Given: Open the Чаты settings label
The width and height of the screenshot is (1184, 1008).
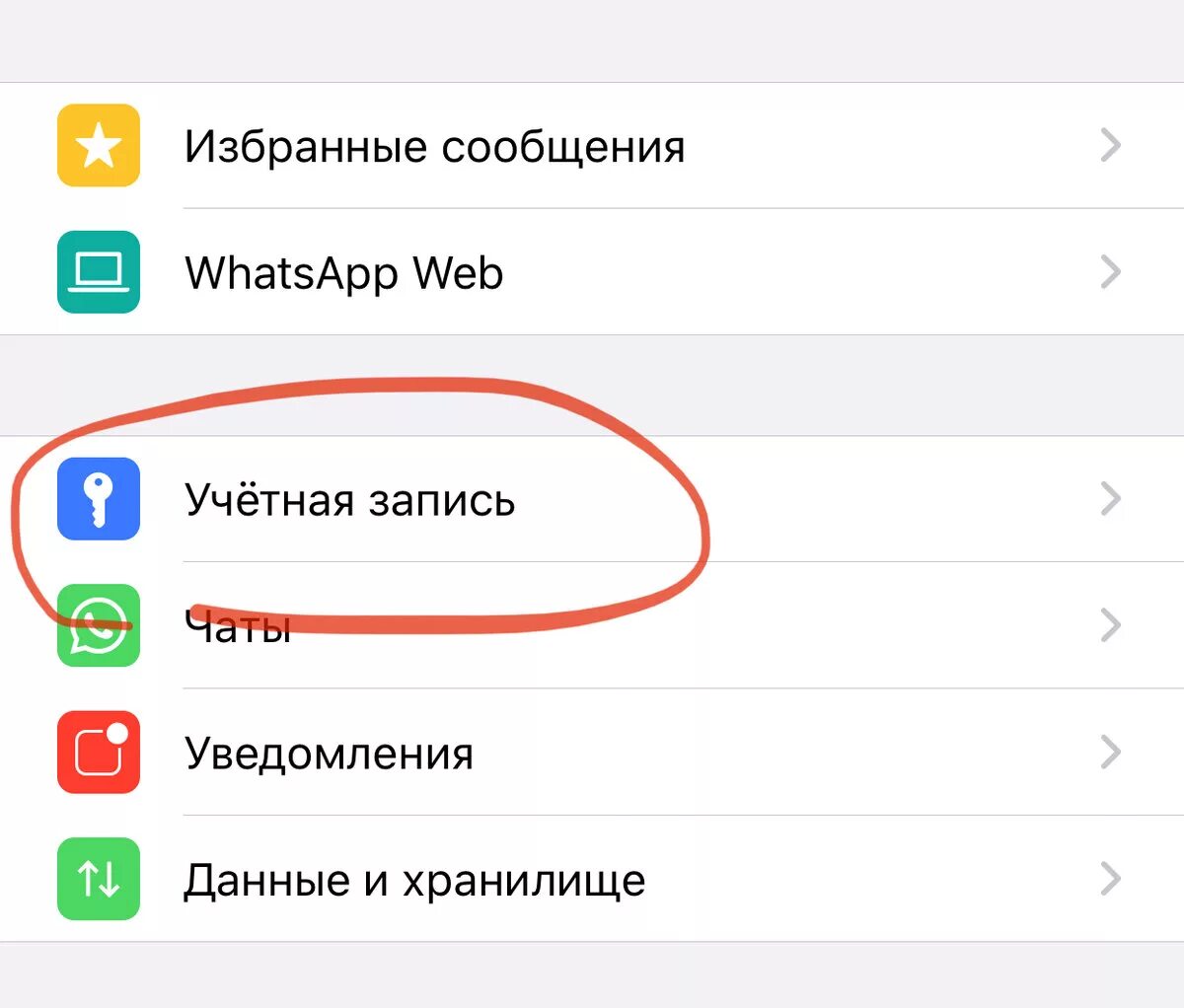Looking at the screenshot, I should pos(238,627).
